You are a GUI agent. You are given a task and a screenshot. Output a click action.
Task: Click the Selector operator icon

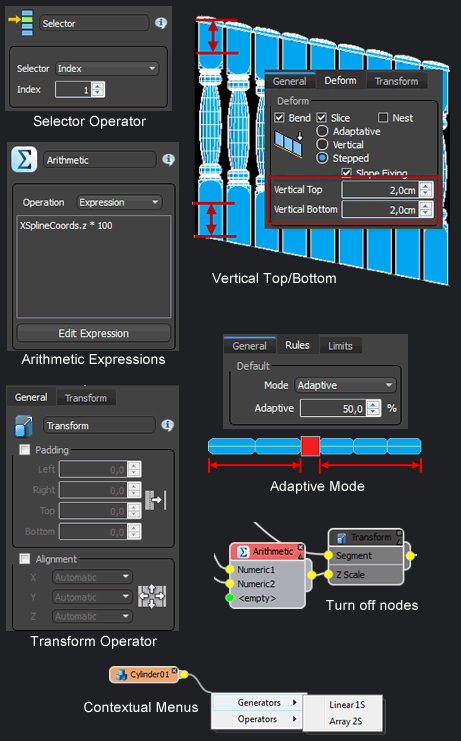point(22,23)
